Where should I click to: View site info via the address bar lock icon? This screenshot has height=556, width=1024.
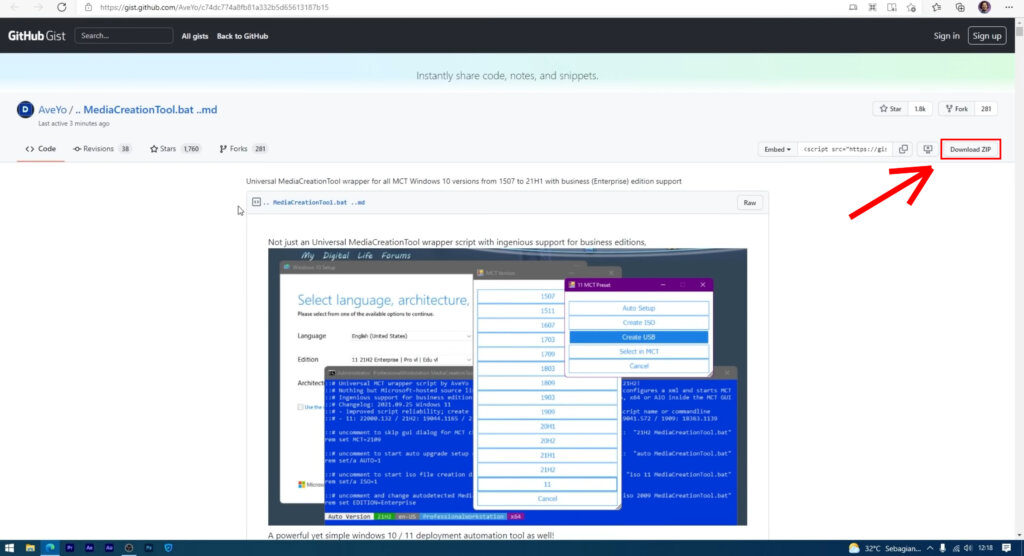click(x=88, y=7)
